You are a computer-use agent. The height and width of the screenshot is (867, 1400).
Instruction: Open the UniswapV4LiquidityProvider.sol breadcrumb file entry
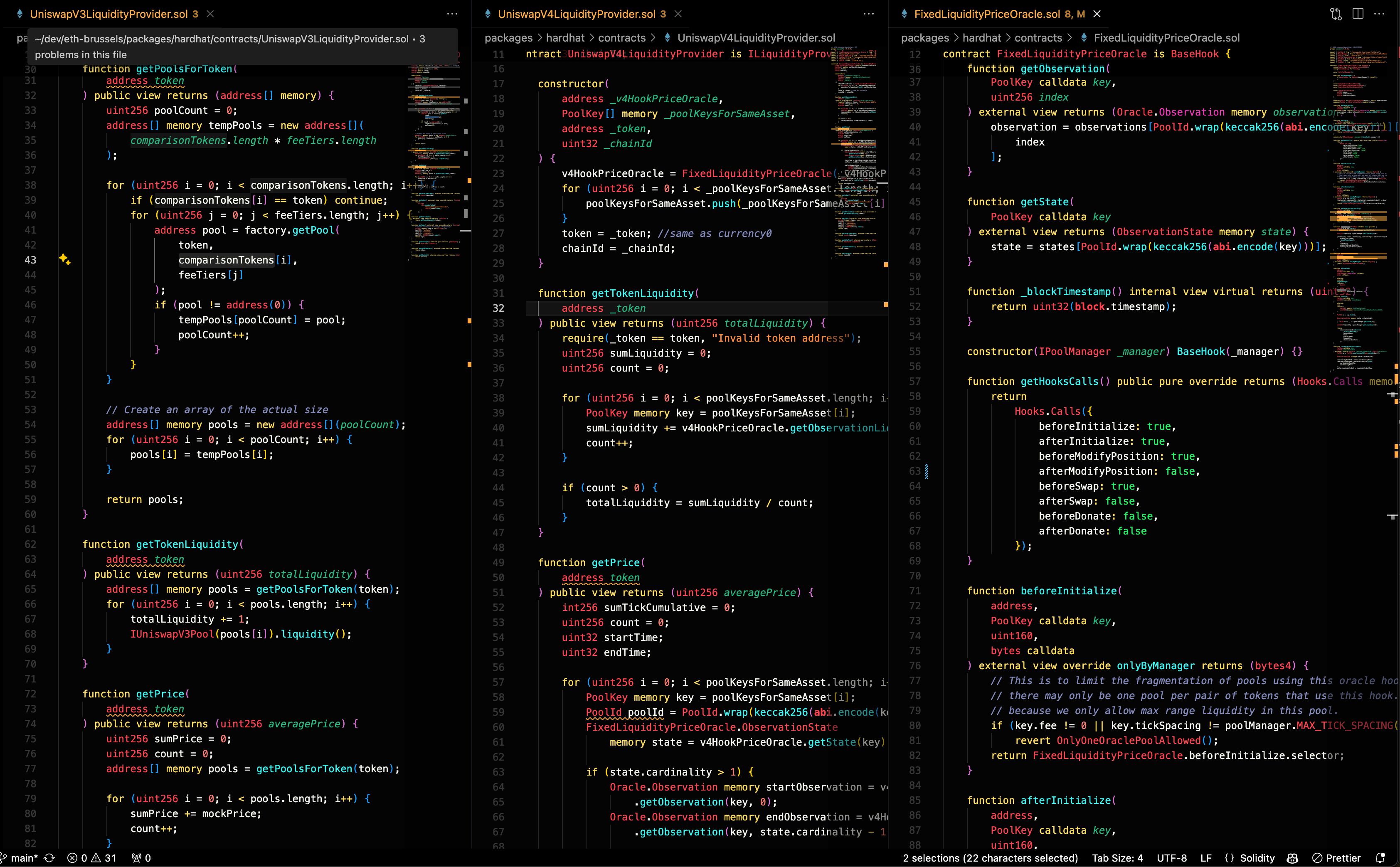click(749, 38)
